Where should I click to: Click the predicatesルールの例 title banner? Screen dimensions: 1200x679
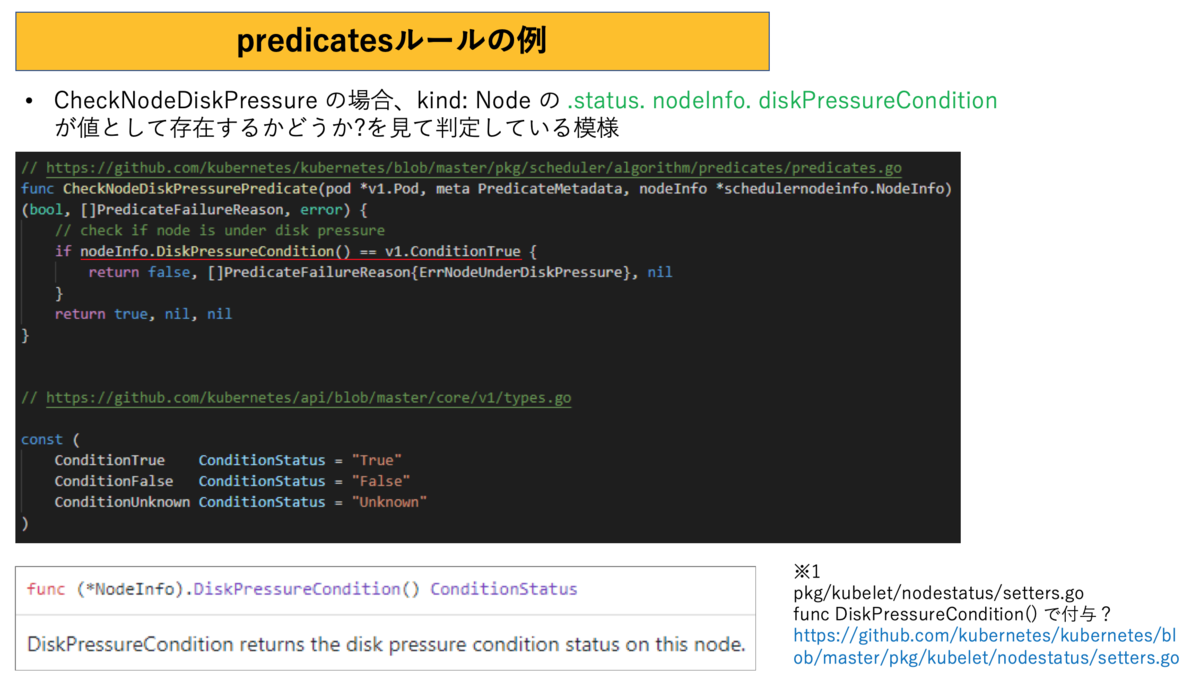coord(392,42)
